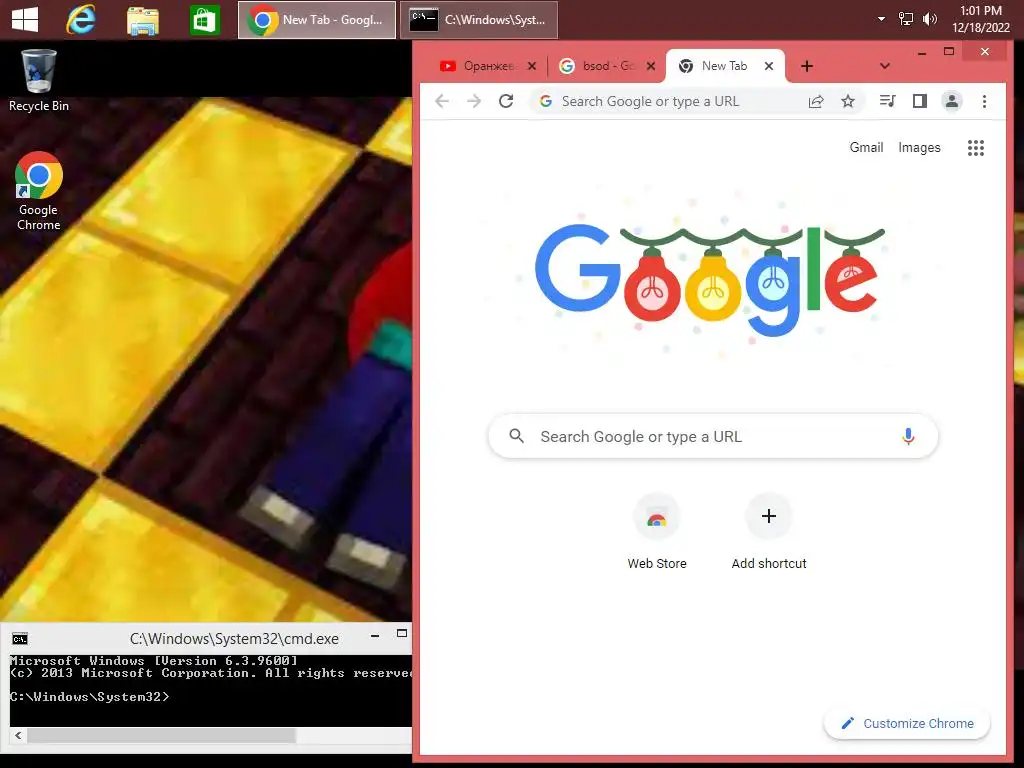
Task: Focus the Google search box on page
Action: [x=713, y=436]
